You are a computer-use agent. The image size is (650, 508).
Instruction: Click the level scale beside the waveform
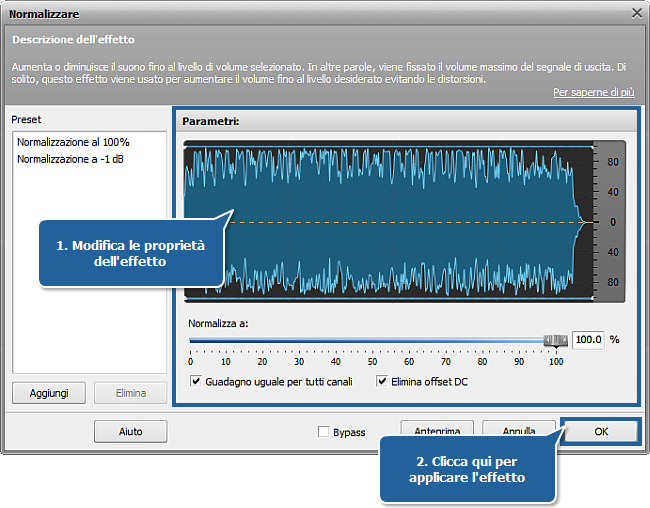(x=609, y=221)
